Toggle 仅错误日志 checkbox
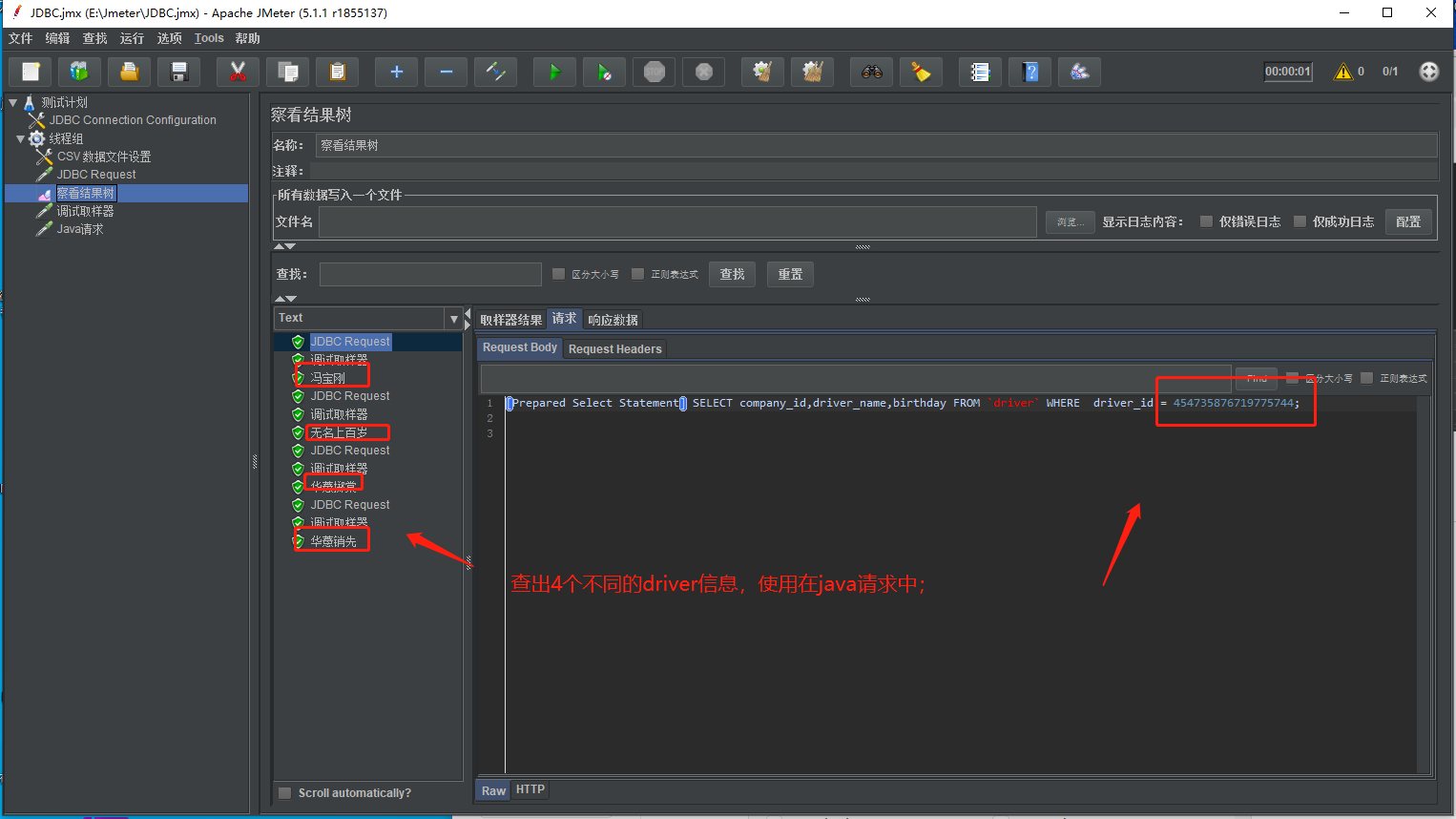The image size is (1456, 819). click(1206, 221)
